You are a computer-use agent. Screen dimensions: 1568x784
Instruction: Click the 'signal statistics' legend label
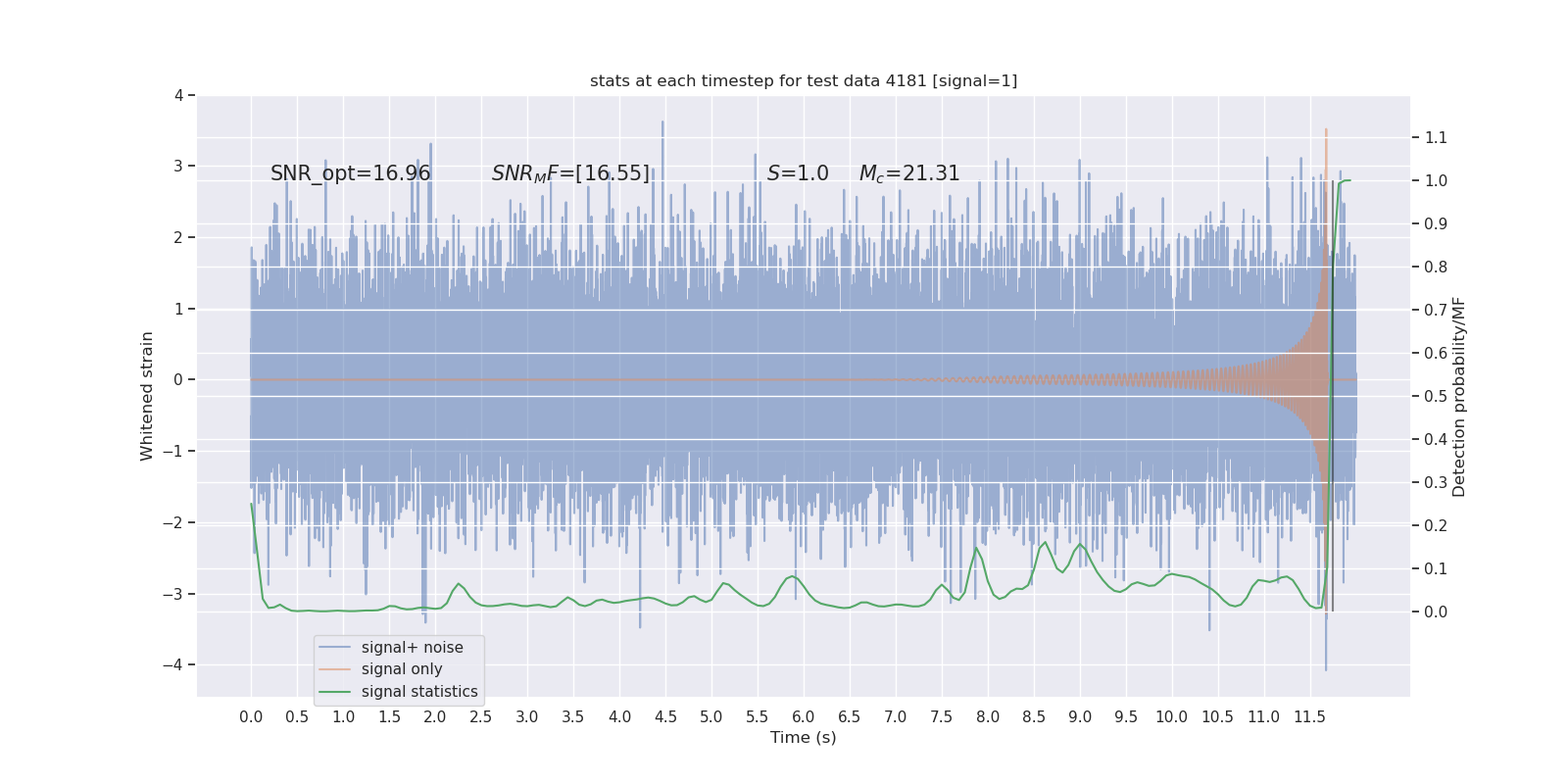coord(419,692)
